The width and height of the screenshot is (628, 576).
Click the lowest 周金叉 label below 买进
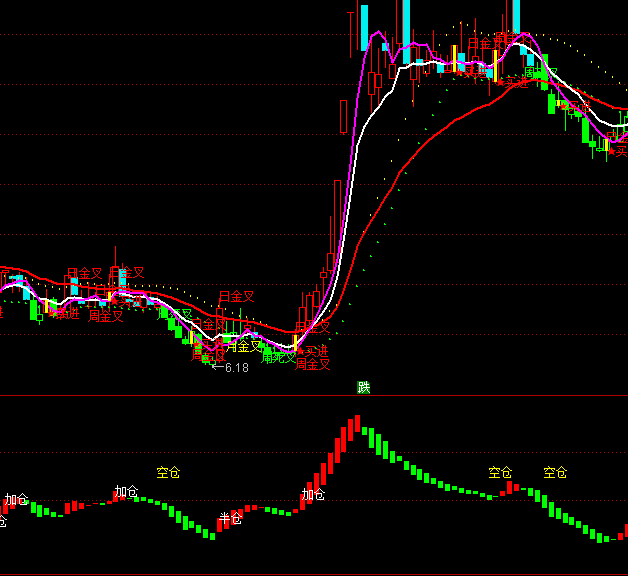tap(313, 364)
